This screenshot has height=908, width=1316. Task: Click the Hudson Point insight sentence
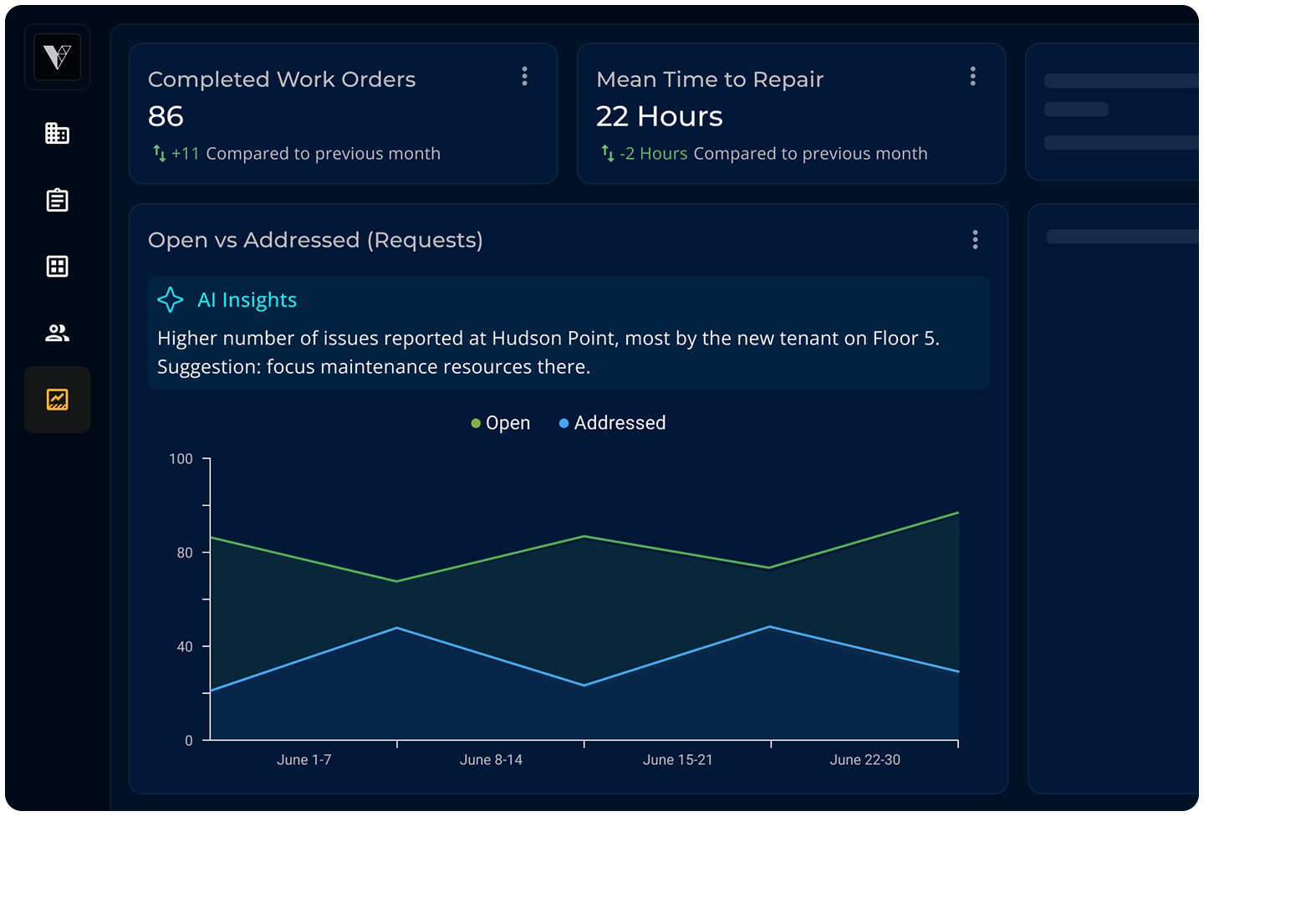click(548, 339)
